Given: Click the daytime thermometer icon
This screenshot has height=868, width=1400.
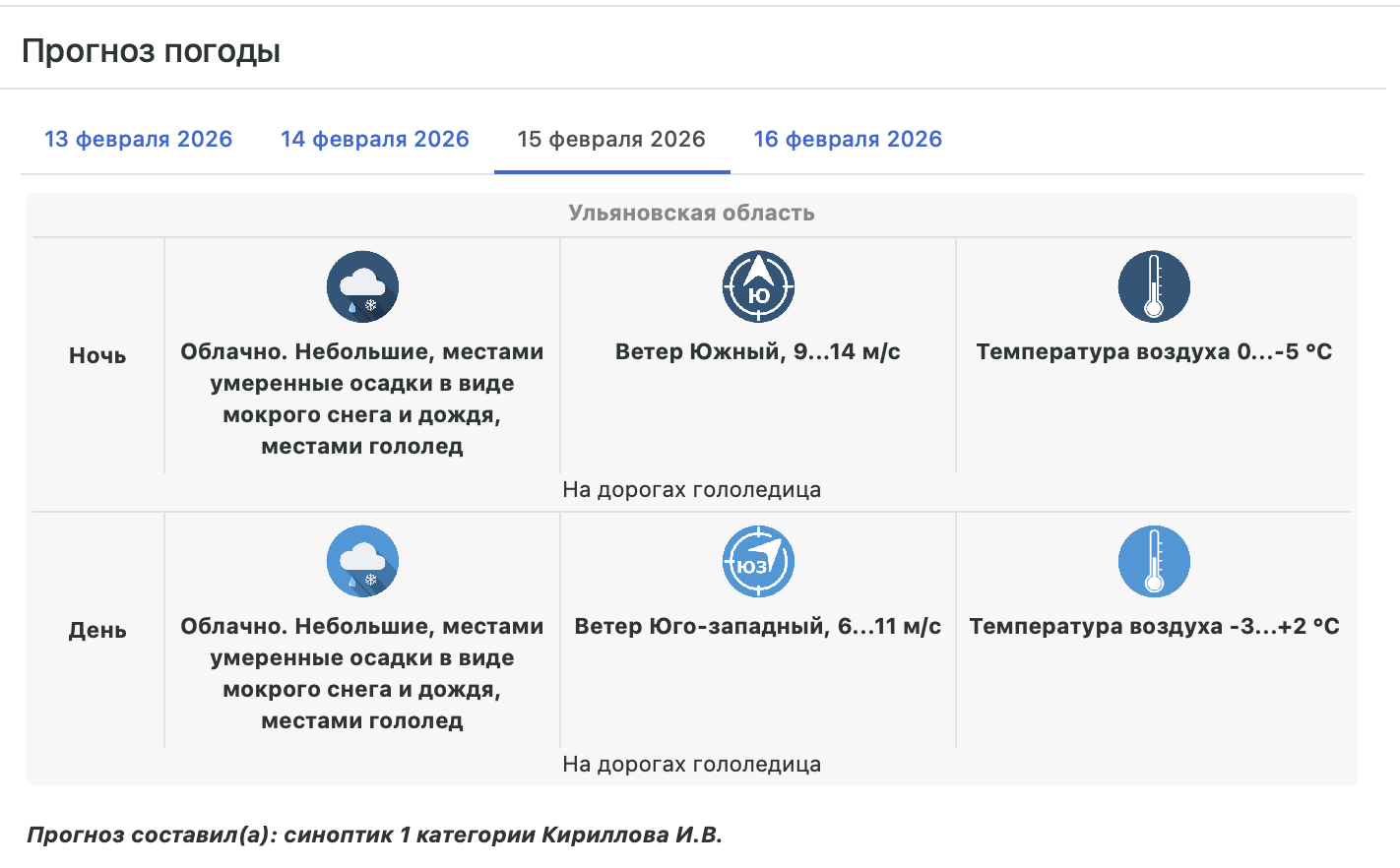Looking at the screenshot, I should (x=1154, y=561).
